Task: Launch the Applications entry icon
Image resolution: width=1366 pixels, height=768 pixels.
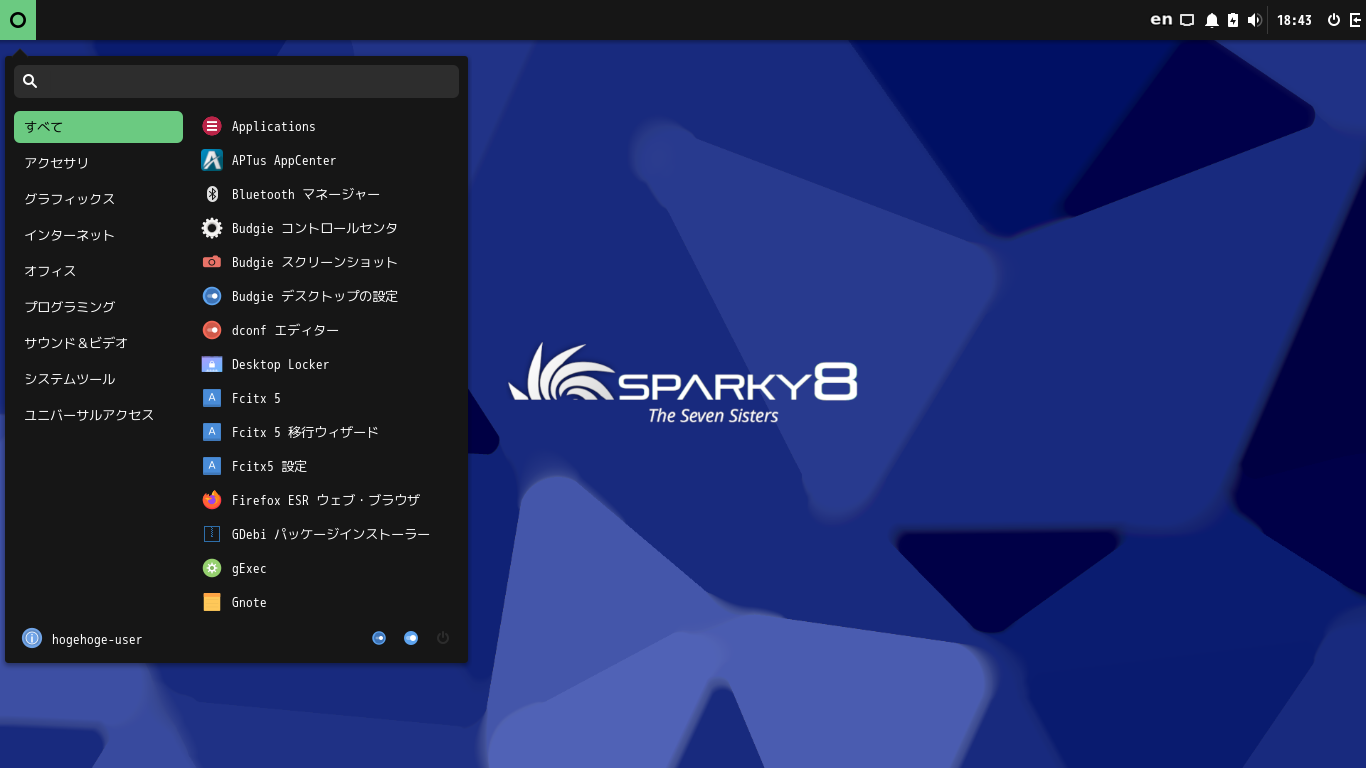Action: (212, 126)
